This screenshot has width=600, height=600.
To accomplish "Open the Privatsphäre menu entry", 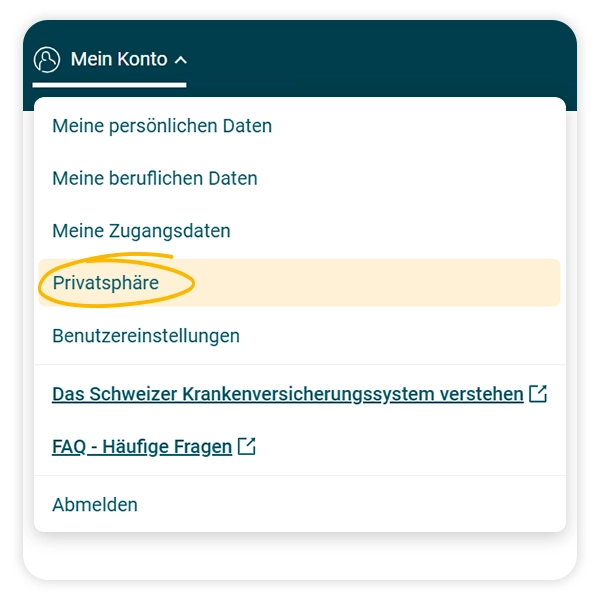I will pyautogui.click(x=106, y=283).
